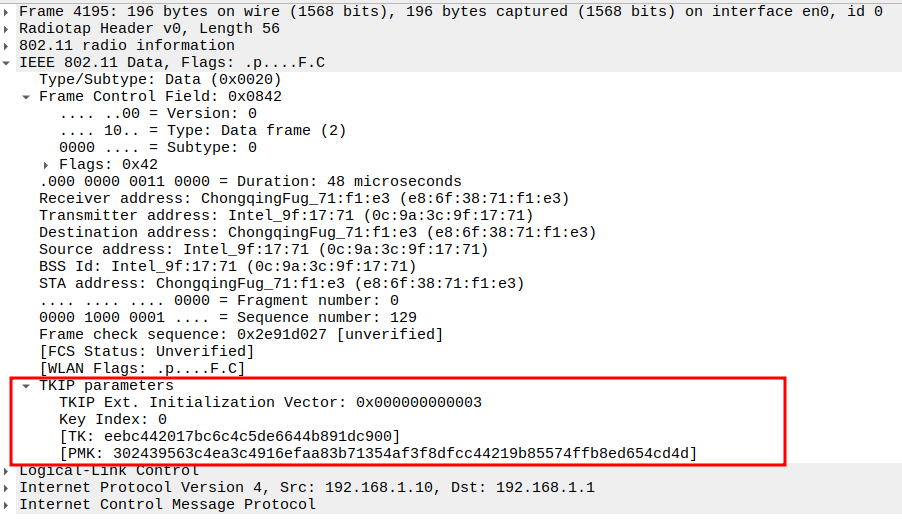This screenshot has height=519, width=902.
Task: Select the TKIP Ext. Initialization Vector field
Action: pyautogui.click(x=270, y=403)
